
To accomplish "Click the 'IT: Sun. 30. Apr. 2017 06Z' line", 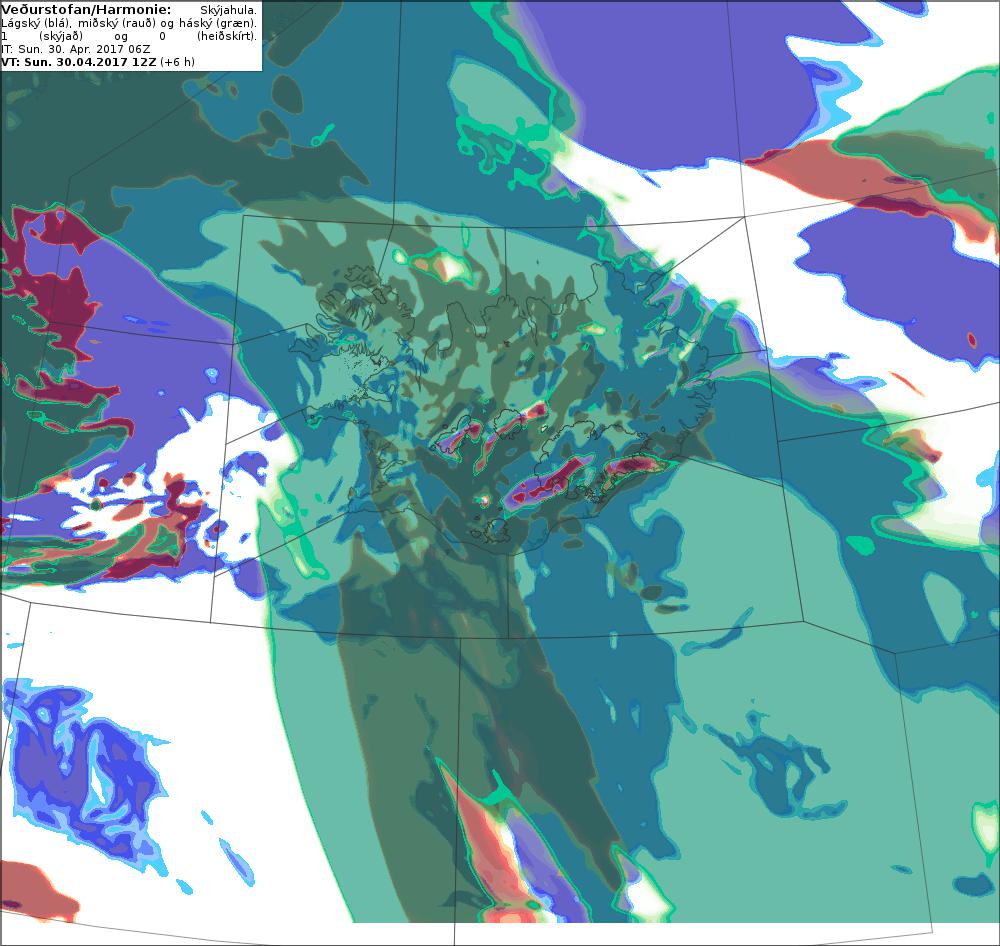I will pyautogui.click(x=76, y=49).
